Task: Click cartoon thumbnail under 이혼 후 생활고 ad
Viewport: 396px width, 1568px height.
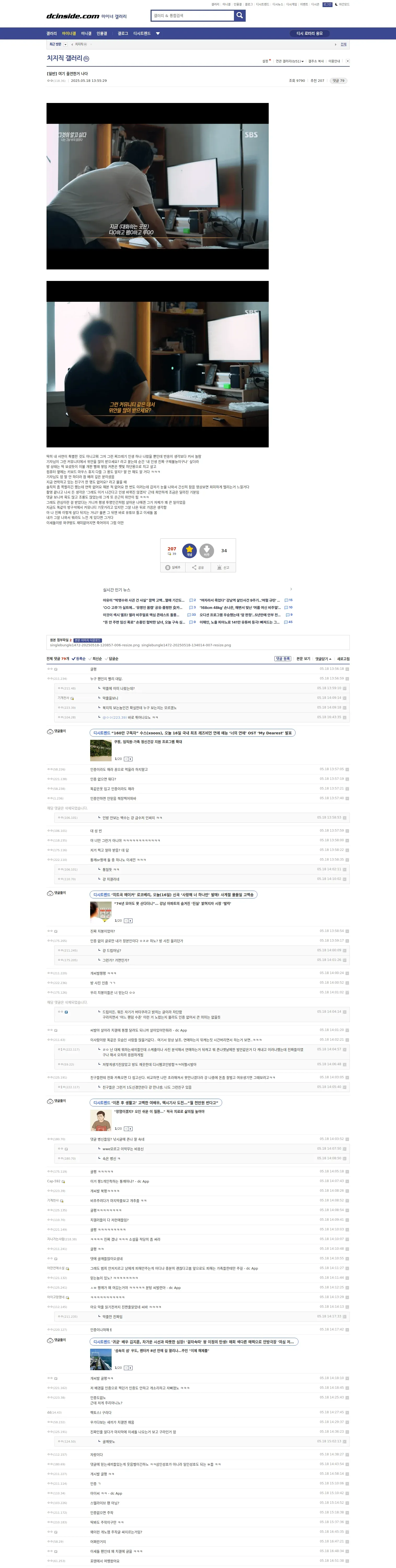Action: 101,1120
